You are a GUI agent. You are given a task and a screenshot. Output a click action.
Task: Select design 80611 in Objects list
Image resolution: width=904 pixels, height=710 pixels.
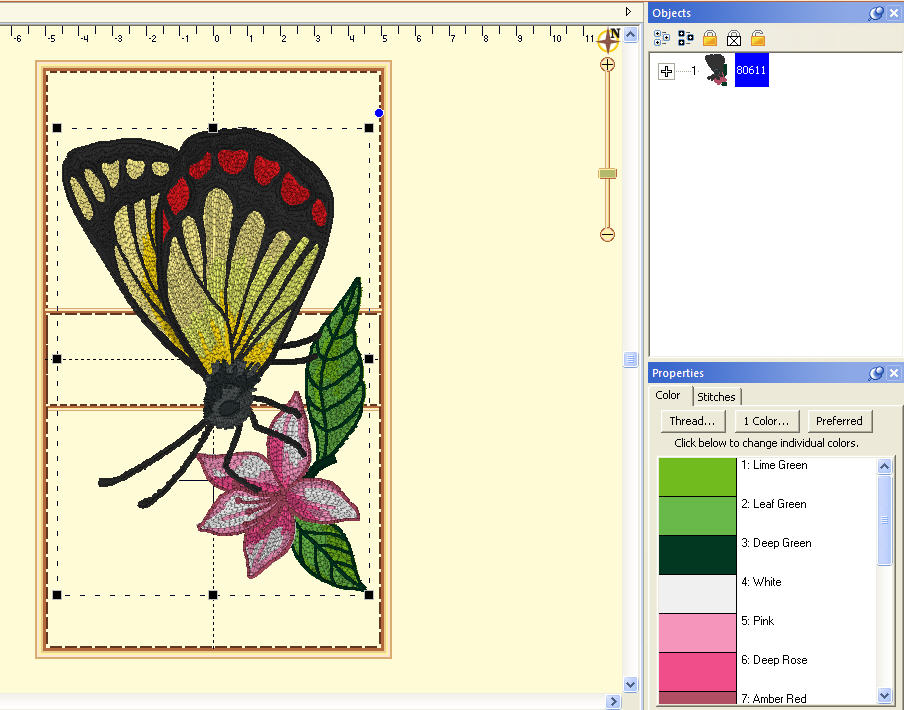pos(751,71)
